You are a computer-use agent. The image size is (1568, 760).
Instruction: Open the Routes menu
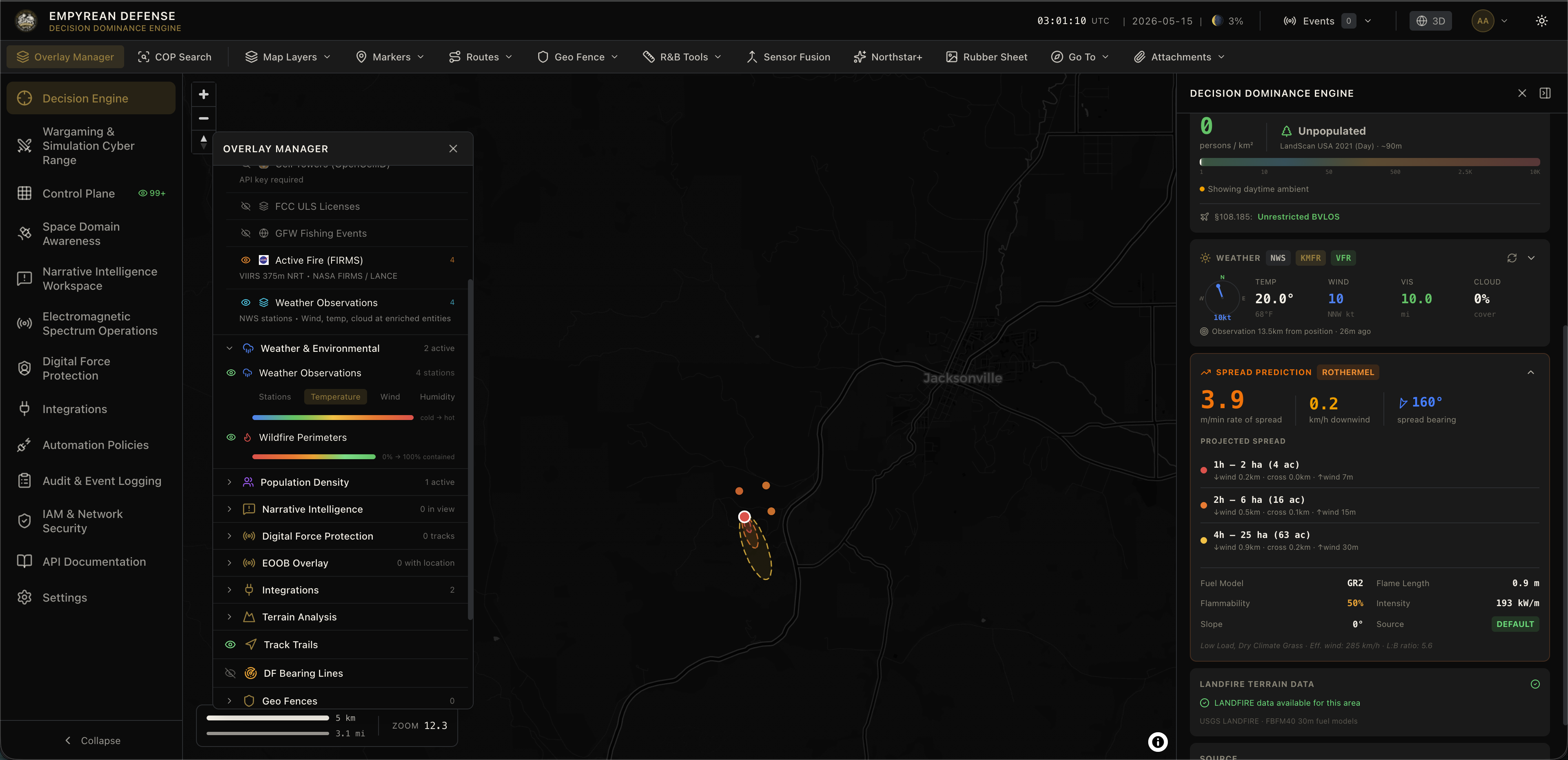481,57
